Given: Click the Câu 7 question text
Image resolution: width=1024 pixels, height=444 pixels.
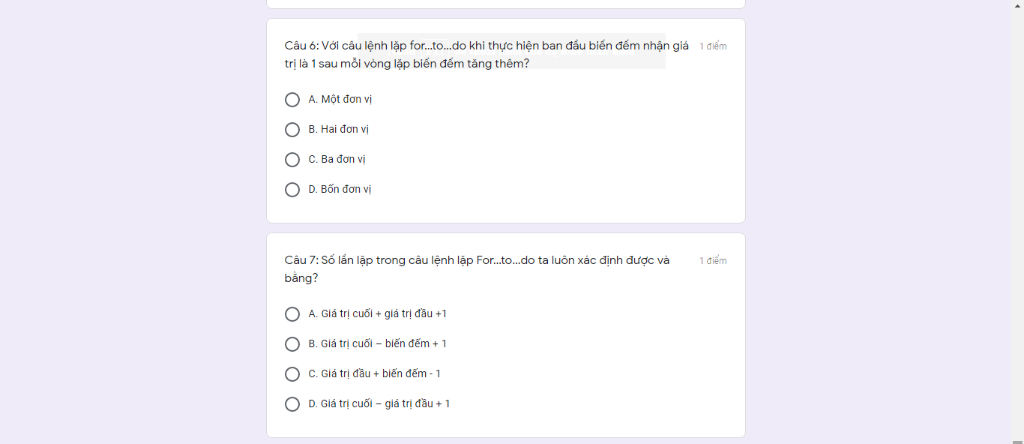Looking at the screenshot, I should coord(477,269).
